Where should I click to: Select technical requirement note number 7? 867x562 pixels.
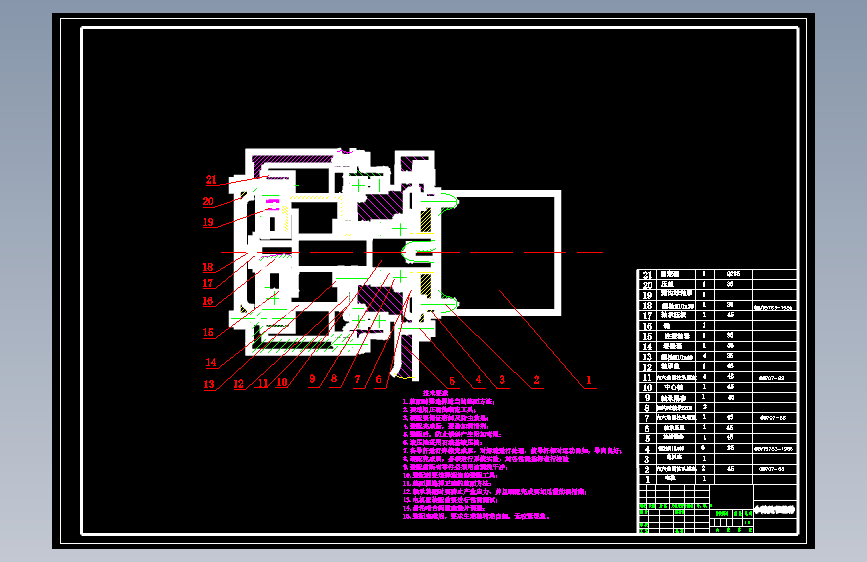(x=513, y=451)
